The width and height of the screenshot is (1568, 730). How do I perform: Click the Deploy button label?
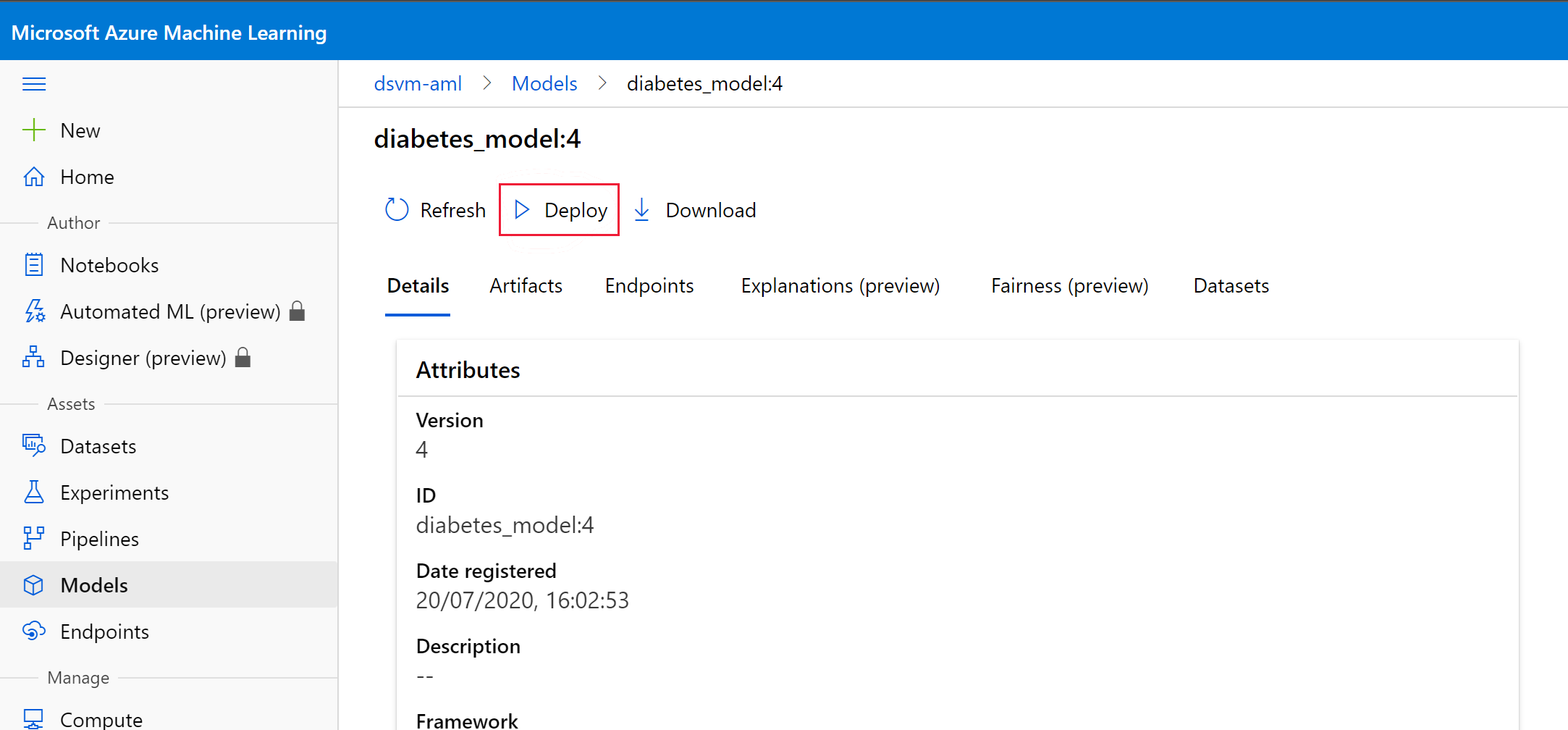pyautogui.click(x=576, y=211)
